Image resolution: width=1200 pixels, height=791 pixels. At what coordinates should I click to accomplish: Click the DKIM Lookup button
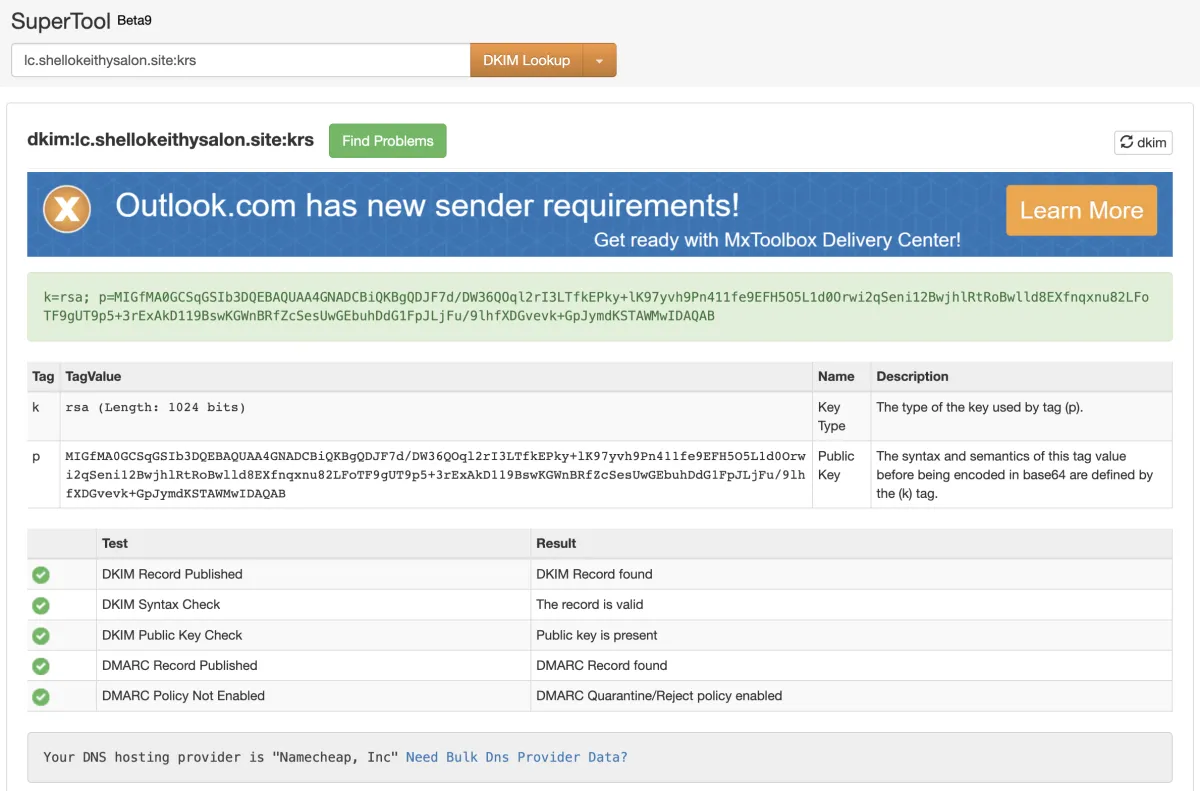(526, 60)
